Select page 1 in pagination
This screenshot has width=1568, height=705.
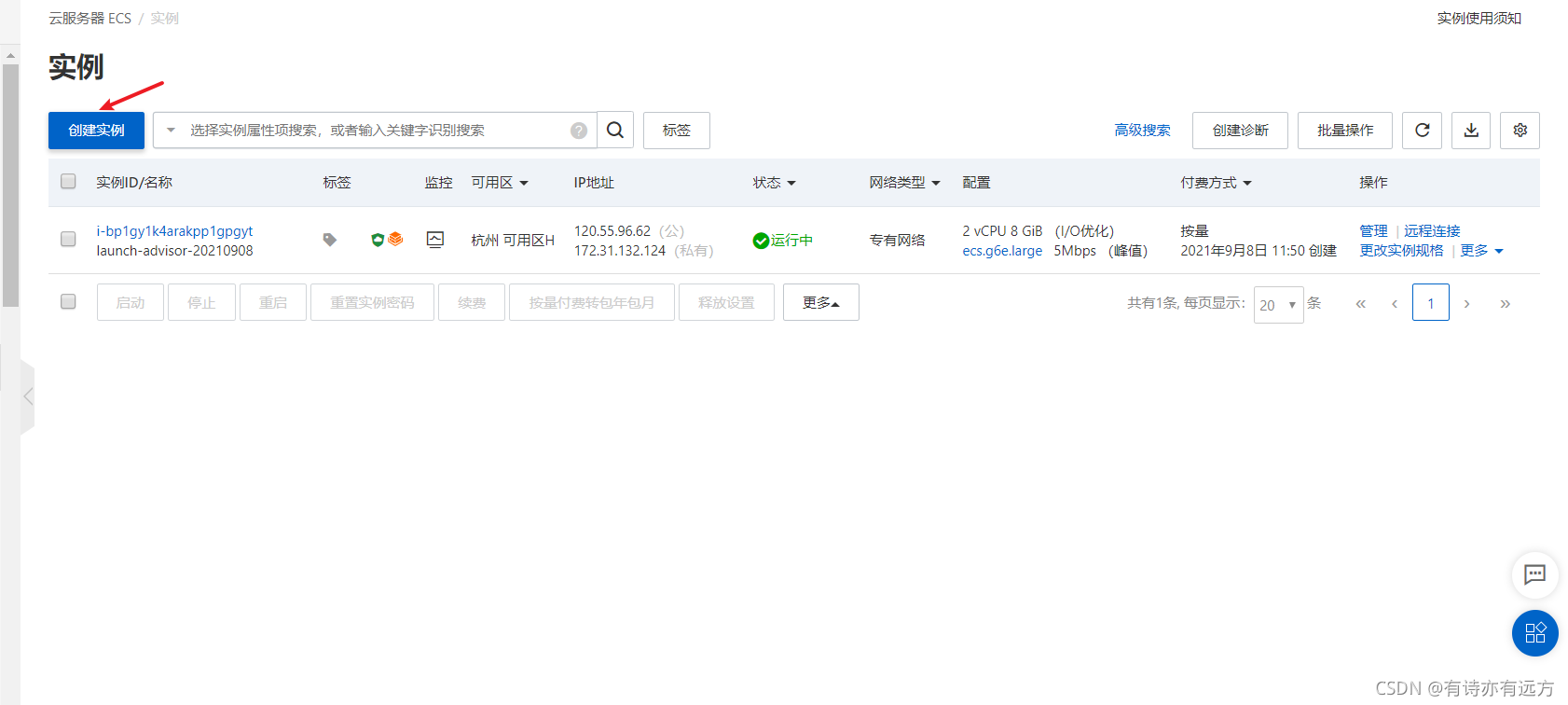point(1431,303)
